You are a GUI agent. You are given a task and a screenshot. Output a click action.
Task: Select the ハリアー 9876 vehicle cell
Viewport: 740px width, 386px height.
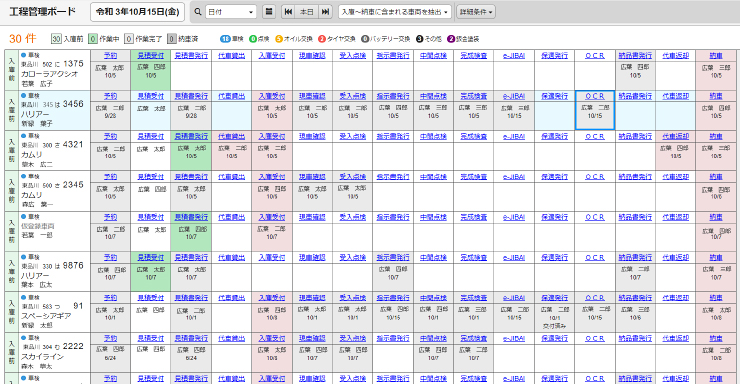54,272
